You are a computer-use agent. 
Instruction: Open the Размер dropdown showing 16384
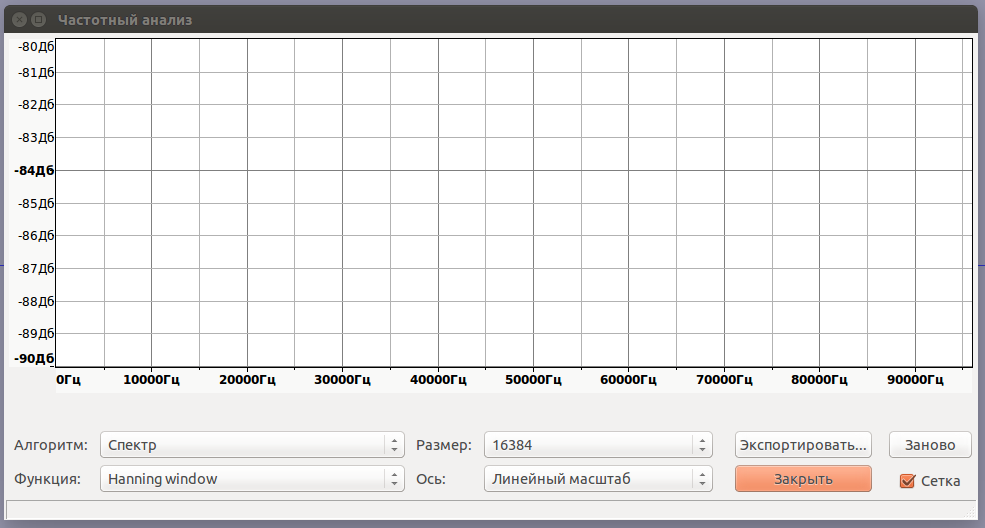click(598, 445)
